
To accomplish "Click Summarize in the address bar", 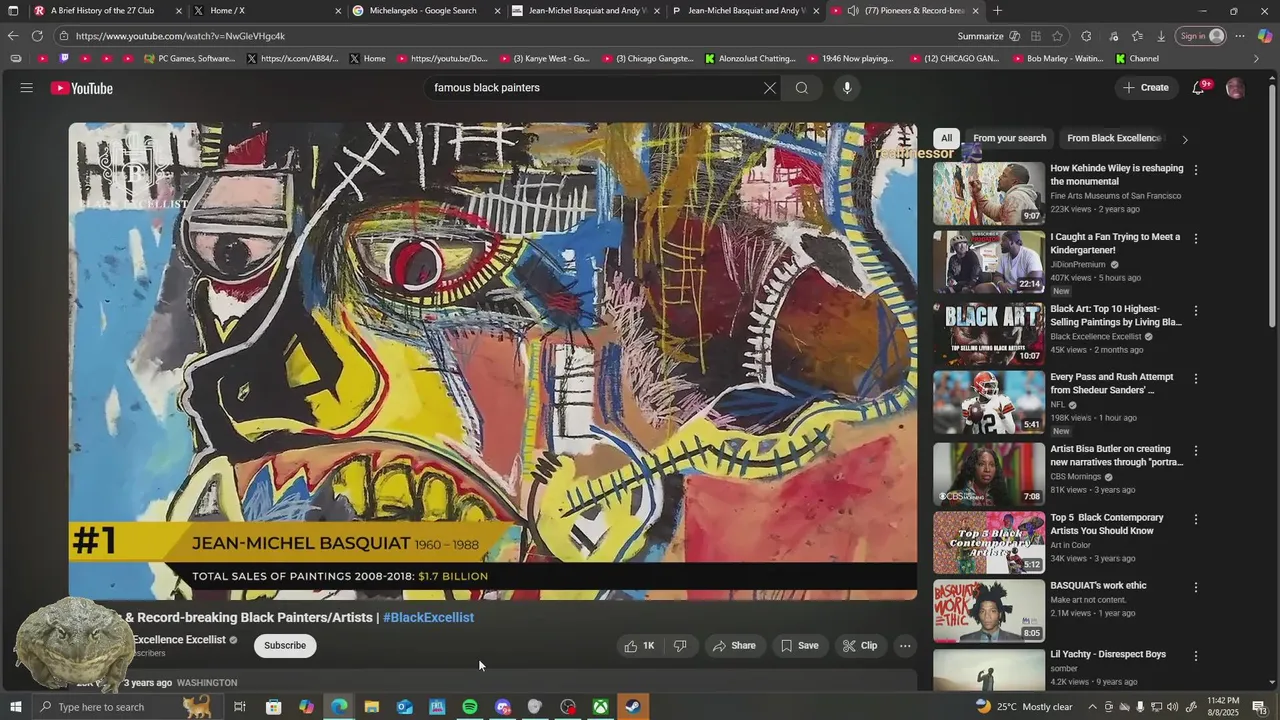I will pos(980,36).
